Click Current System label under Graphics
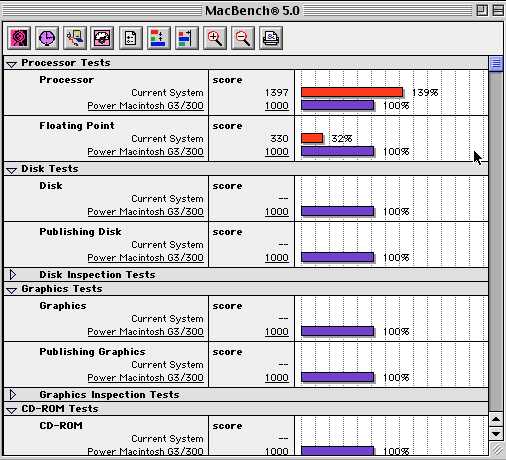Viewport: 506px width, 460px height. [x=167, y=319]
